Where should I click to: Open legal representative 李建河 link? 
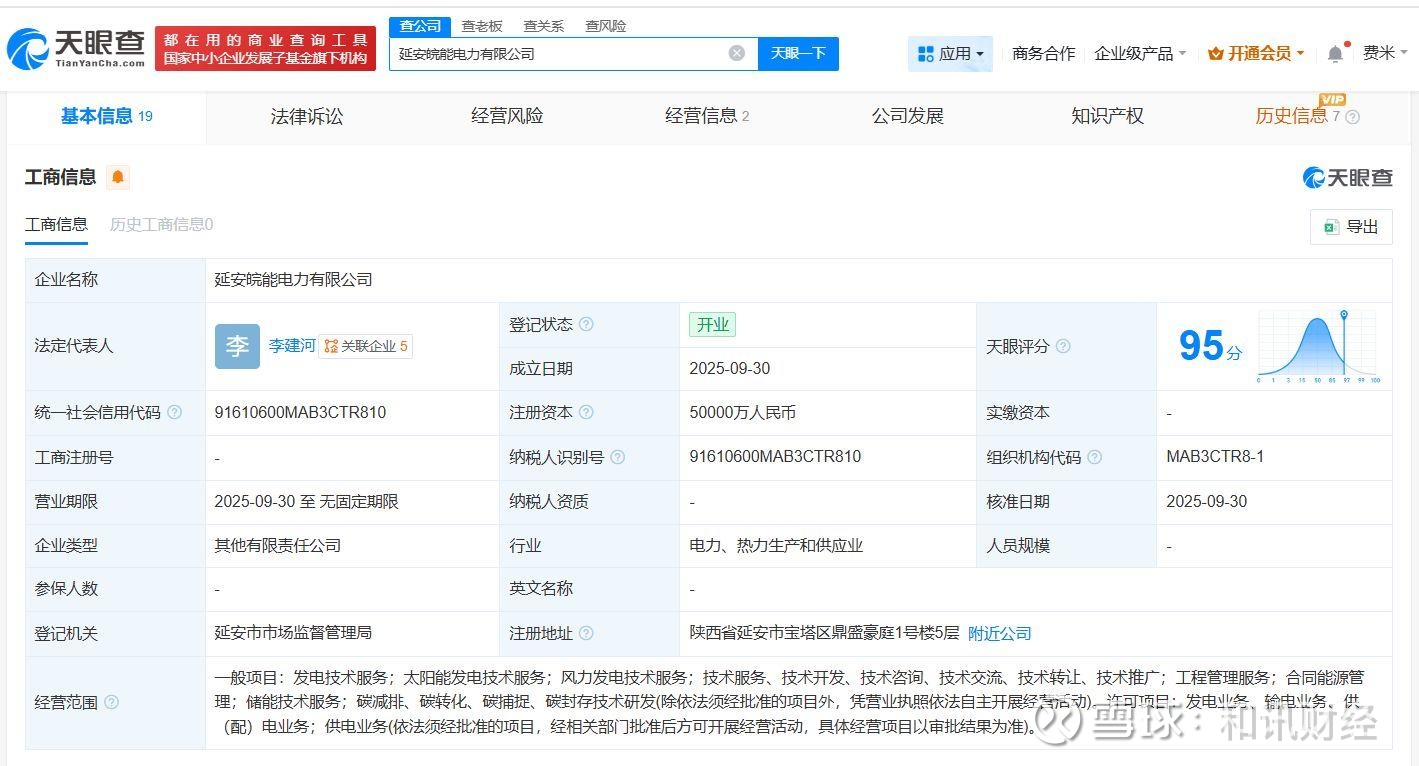(291, 346)
